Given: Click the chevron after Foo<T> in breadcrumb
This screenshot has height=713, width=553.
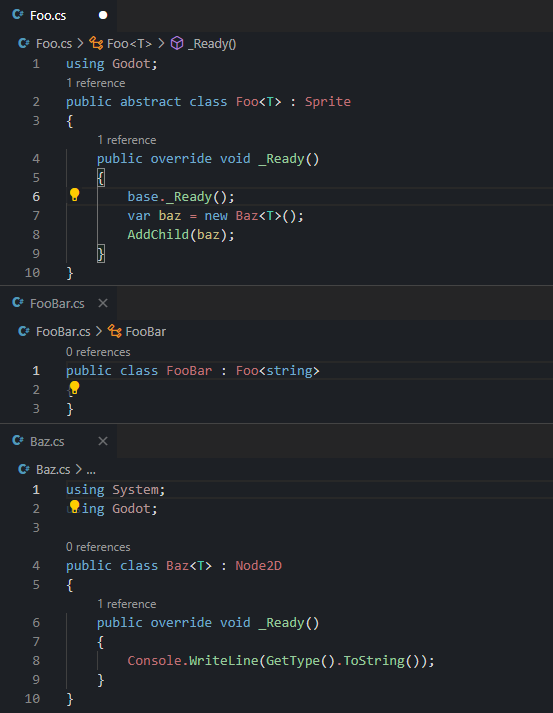Looking at the screenshot, I should pos(161,44).
